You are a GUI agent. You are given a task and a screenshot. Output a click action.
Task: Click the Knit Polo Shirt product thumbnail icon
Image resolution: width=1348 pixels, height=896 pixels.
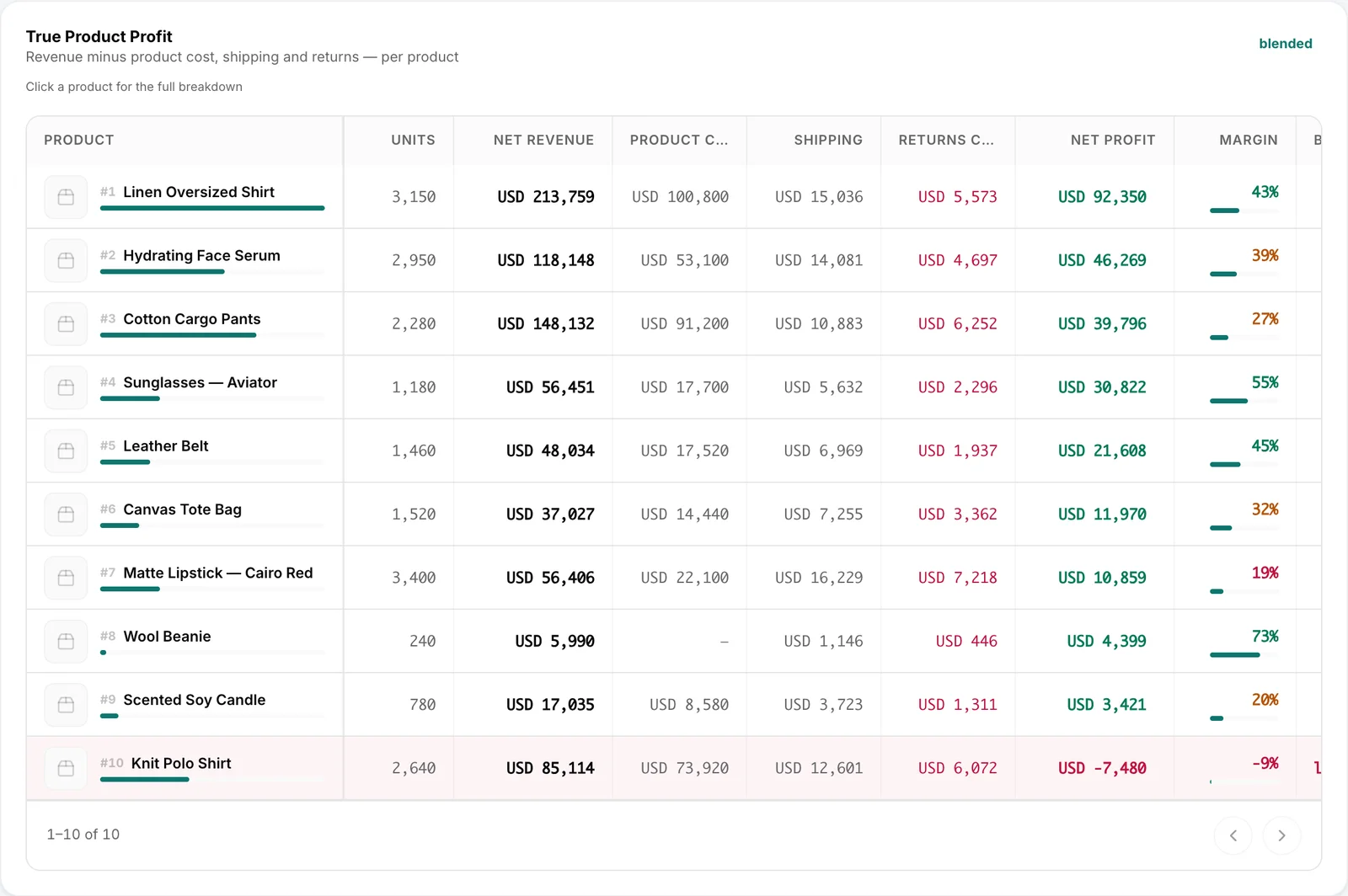click(x=66, y=768)
